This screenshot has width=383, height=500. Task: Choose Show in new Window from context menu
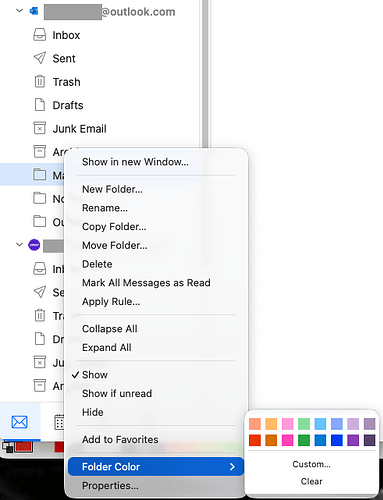[x=156, y=162]
